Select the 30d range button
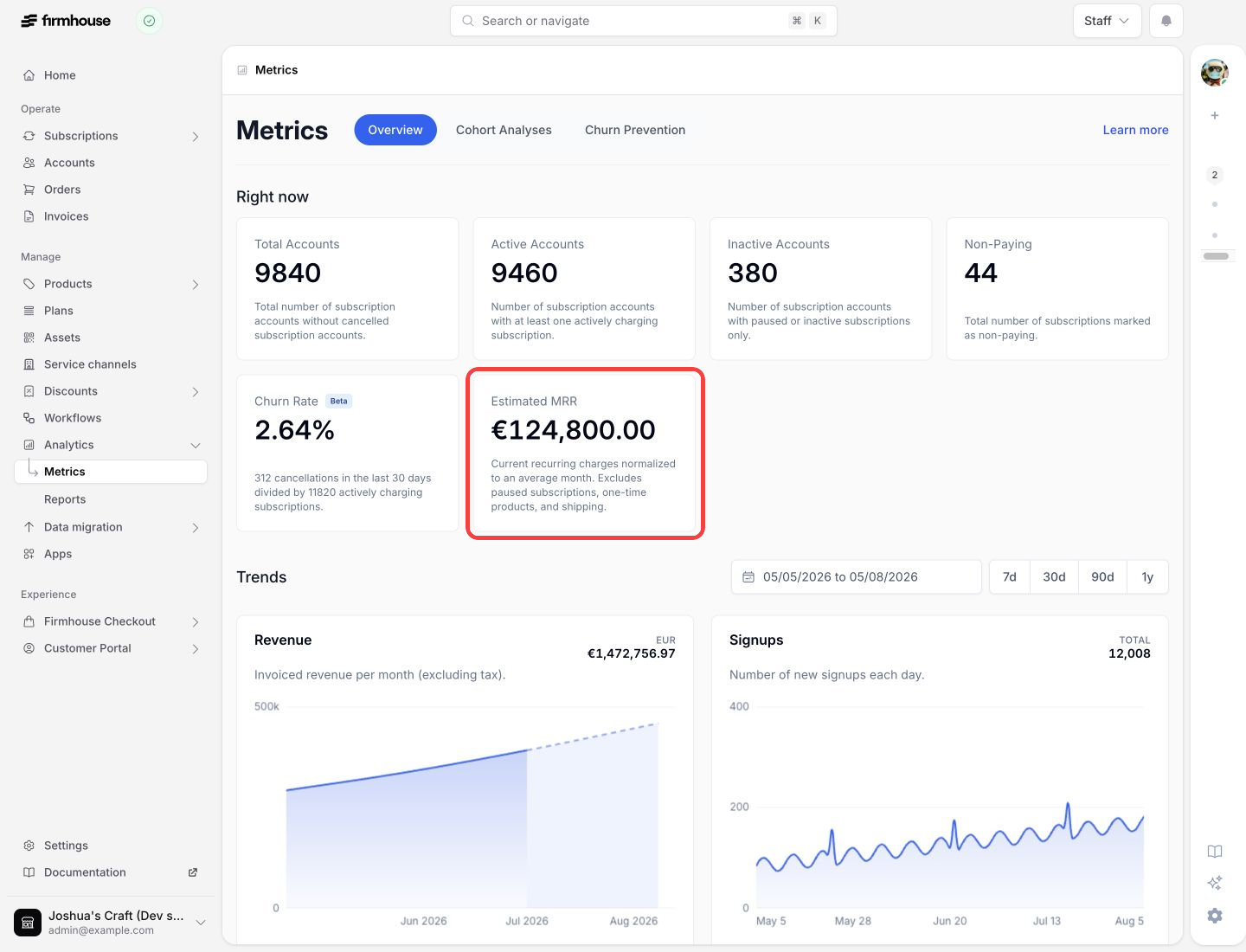The image size is (1246, 952). pos(1054,577)
